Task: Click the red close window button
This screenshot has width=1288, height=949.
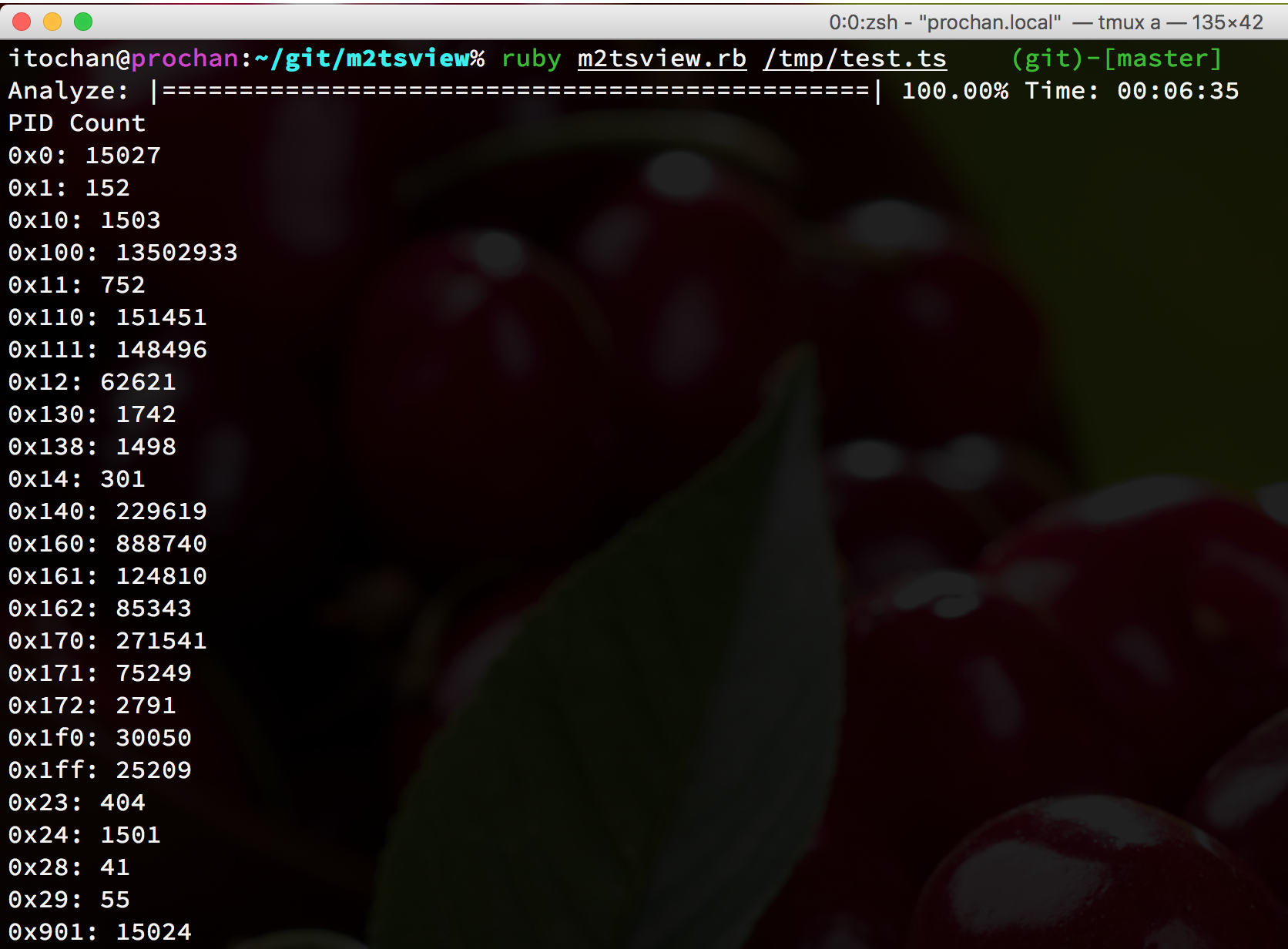Action: (22, 22)
